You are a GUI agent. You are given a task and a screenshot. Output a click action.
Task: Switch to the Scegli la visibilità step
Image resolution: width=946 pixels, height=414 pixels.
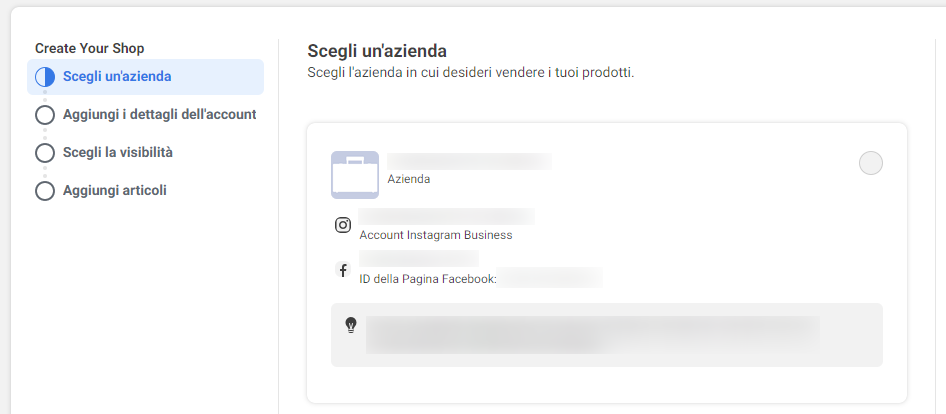(x=124, y=153)
